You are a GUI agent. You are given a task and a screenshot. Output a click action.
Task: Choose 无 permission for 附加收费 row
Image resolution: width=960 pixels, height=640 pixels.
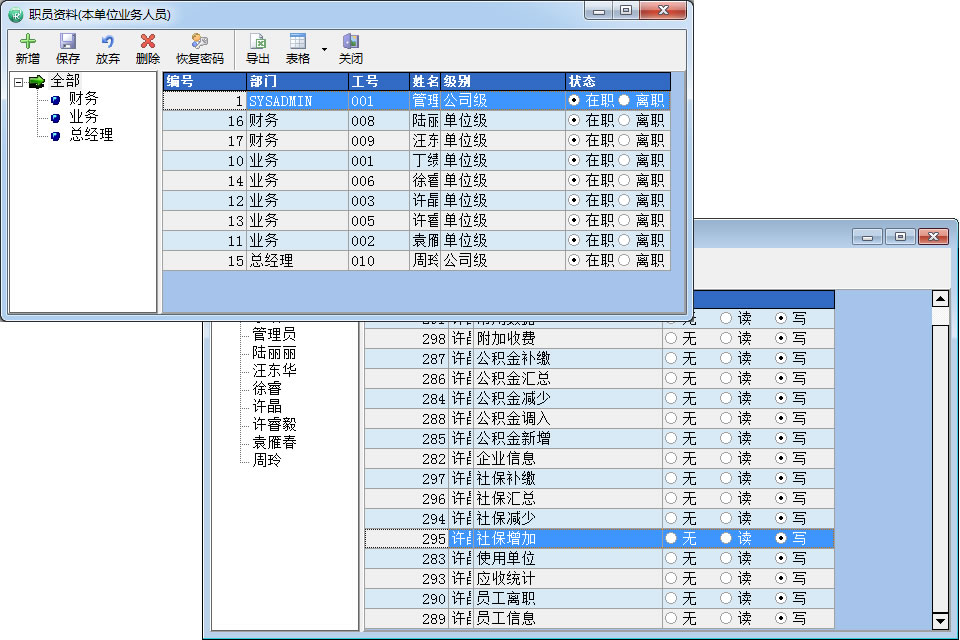click(x=671, y=338)
